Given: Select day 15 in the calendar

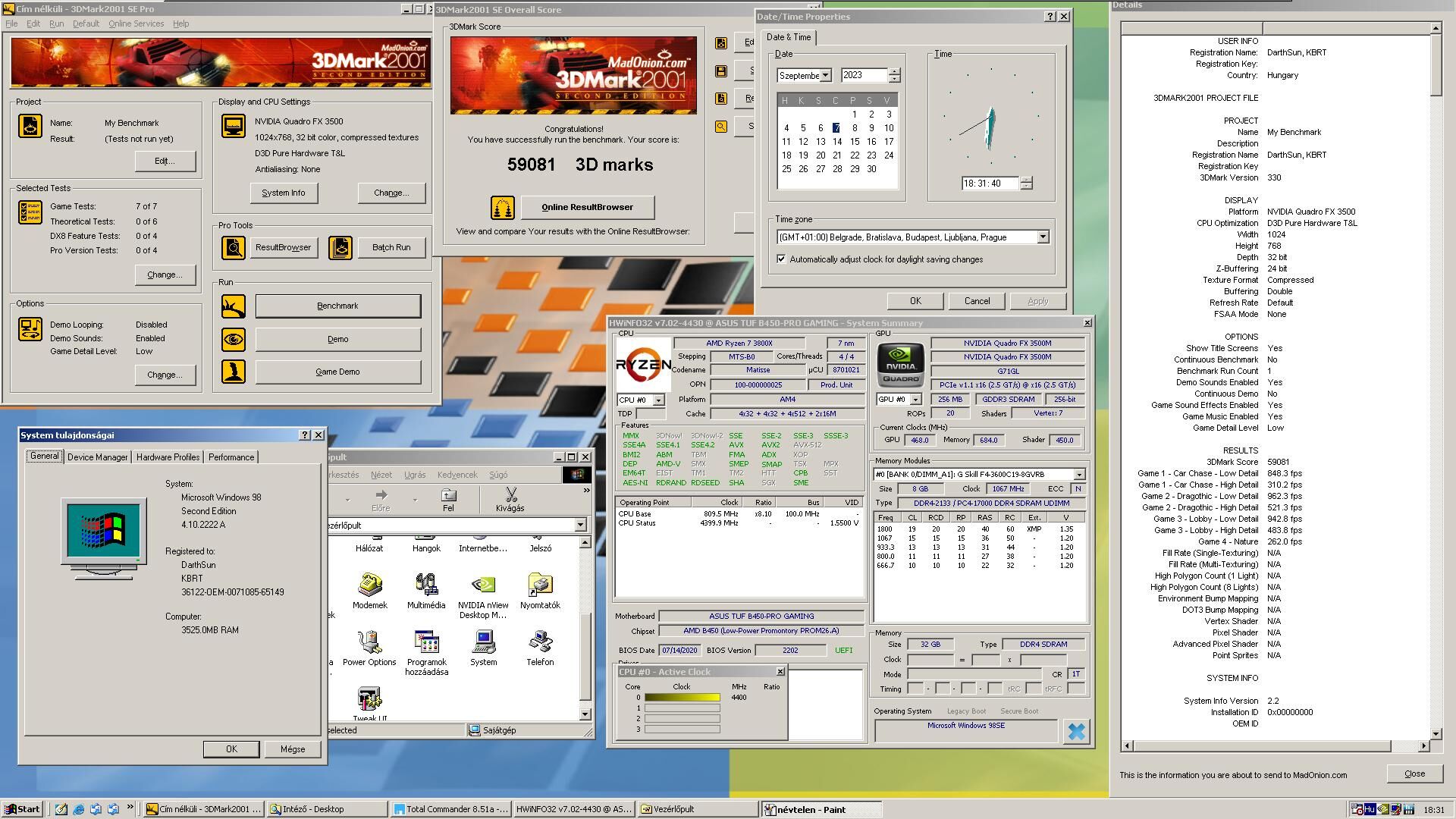Looking at the screenshot, I should (x=855, y=142).
